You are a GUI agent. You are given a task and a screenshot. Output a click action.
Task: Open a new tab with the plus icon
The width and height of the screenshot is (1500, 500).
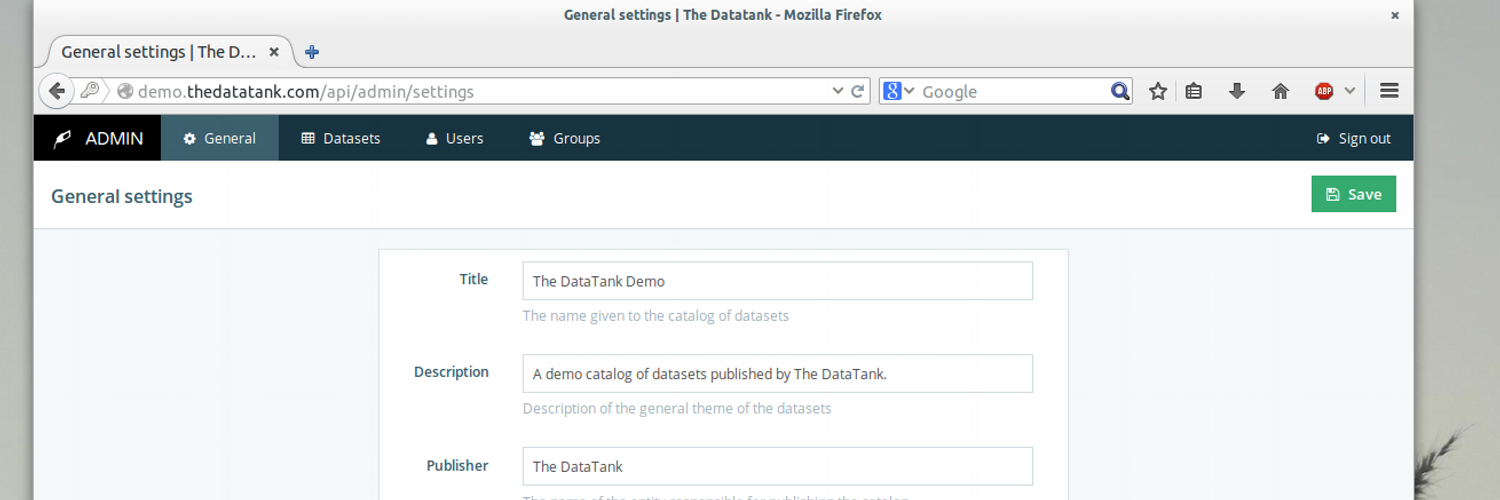click(x=312, y=52)
